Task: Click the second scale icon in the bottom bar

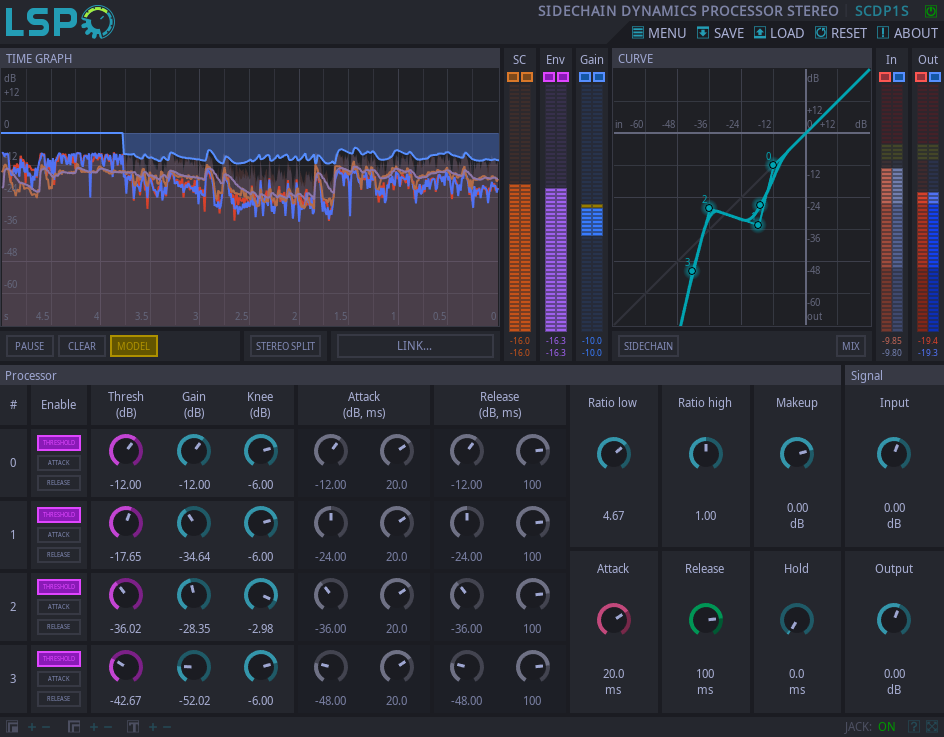Action: (x=74, y=727)
